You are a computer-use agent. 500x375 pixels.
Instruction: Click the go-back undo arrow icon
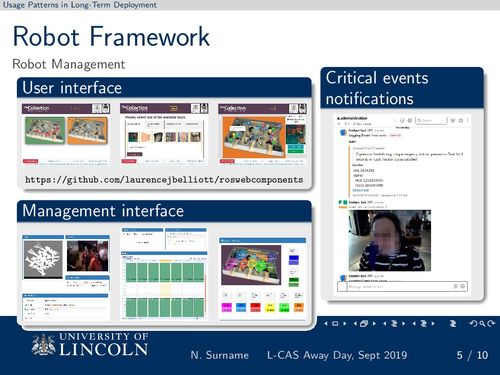click(x=473, y=323)
